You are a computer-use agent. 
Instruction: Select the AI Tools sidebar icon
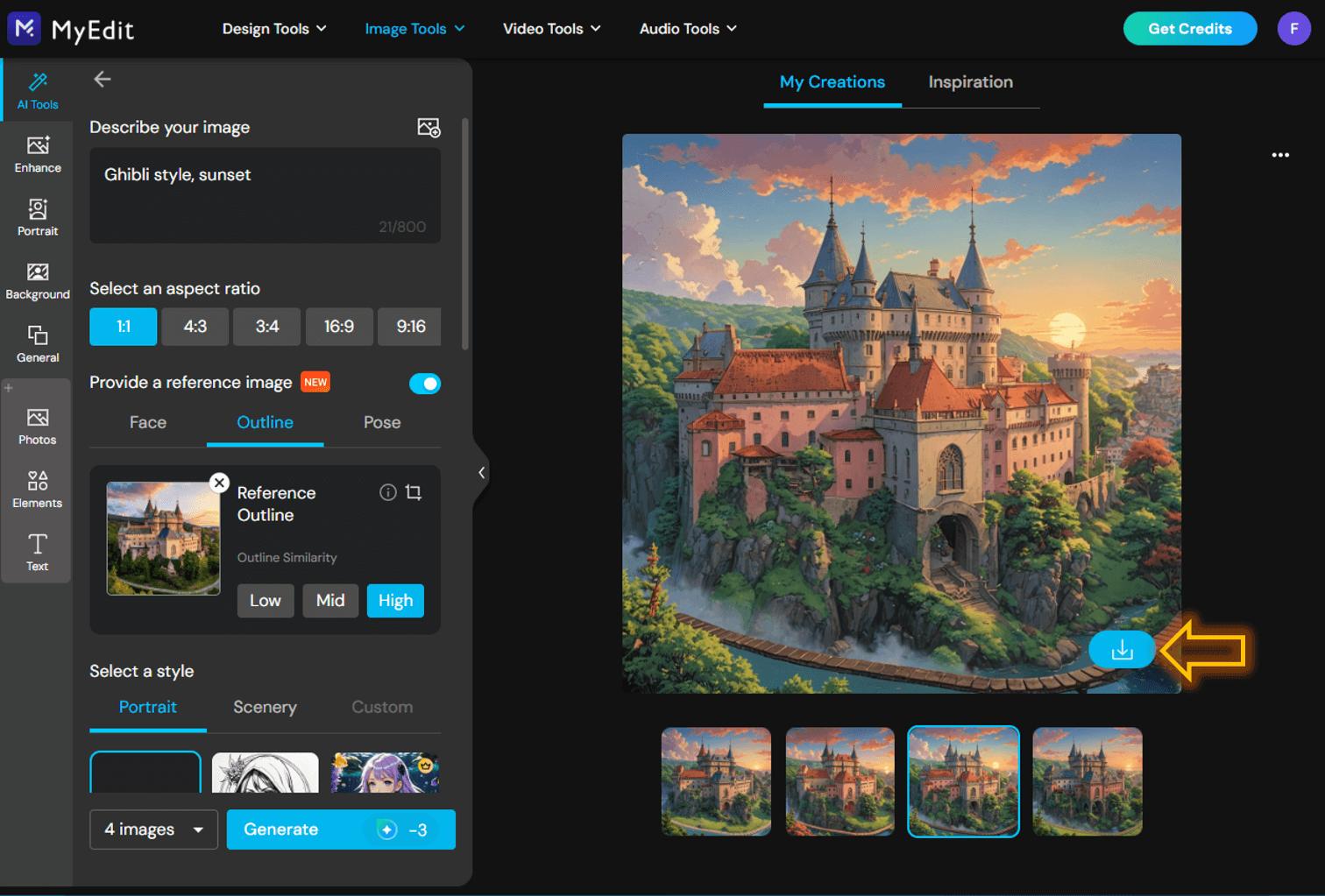(x=37, y=90)
